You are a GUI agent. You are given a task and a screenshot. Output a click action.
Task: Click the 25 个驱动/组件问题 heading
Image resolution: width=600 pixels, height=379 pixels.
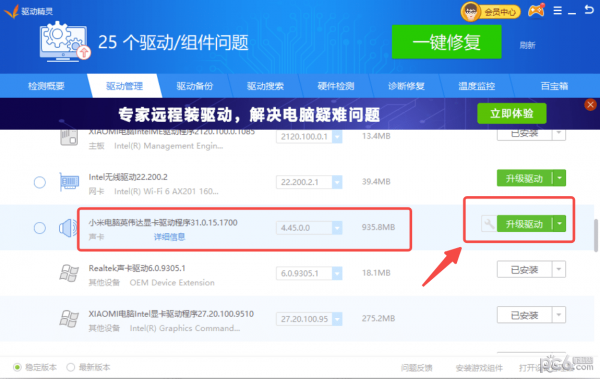173,42
